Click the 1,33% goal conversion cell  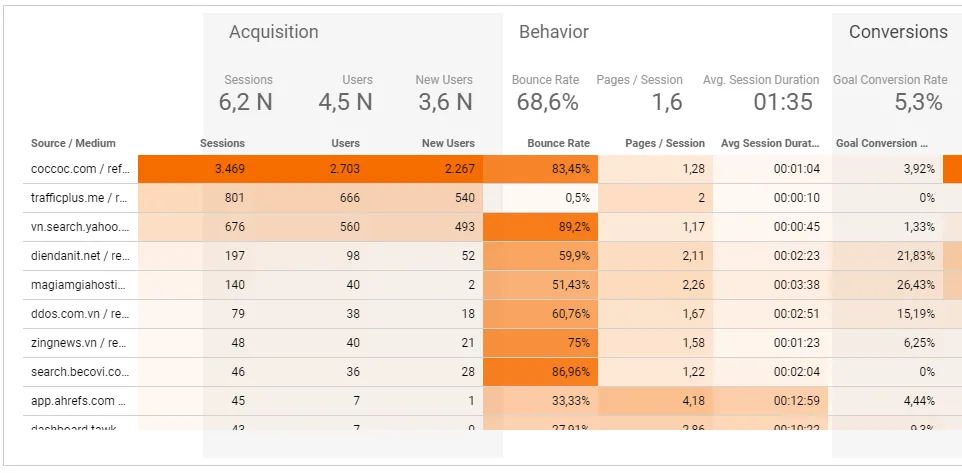coord(885,227)
